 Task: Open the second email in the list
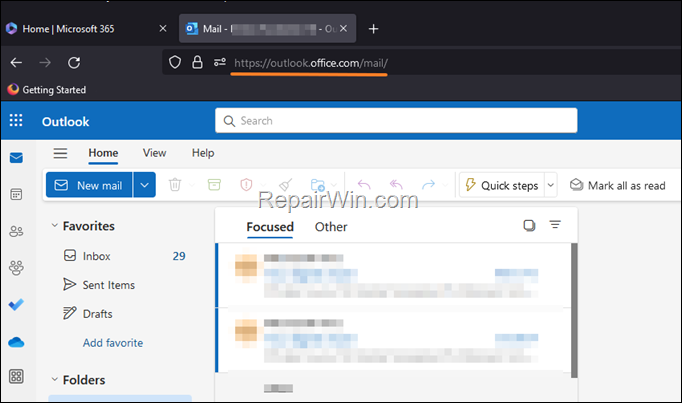tap(394, 340)
